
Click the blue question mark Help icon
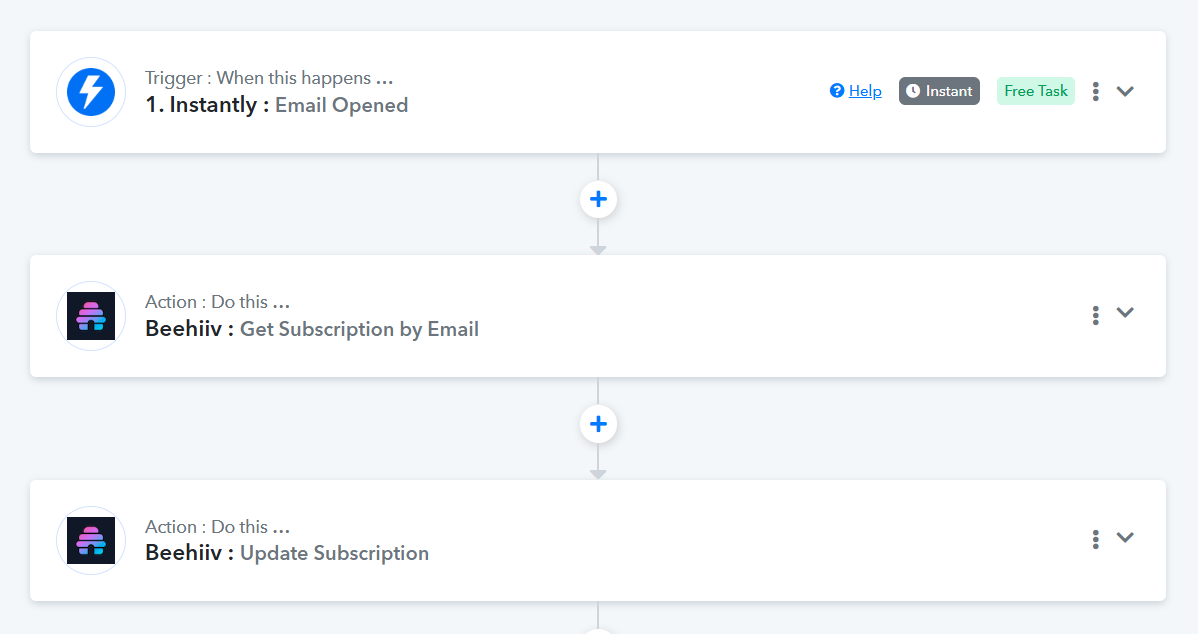pos(837,91)
